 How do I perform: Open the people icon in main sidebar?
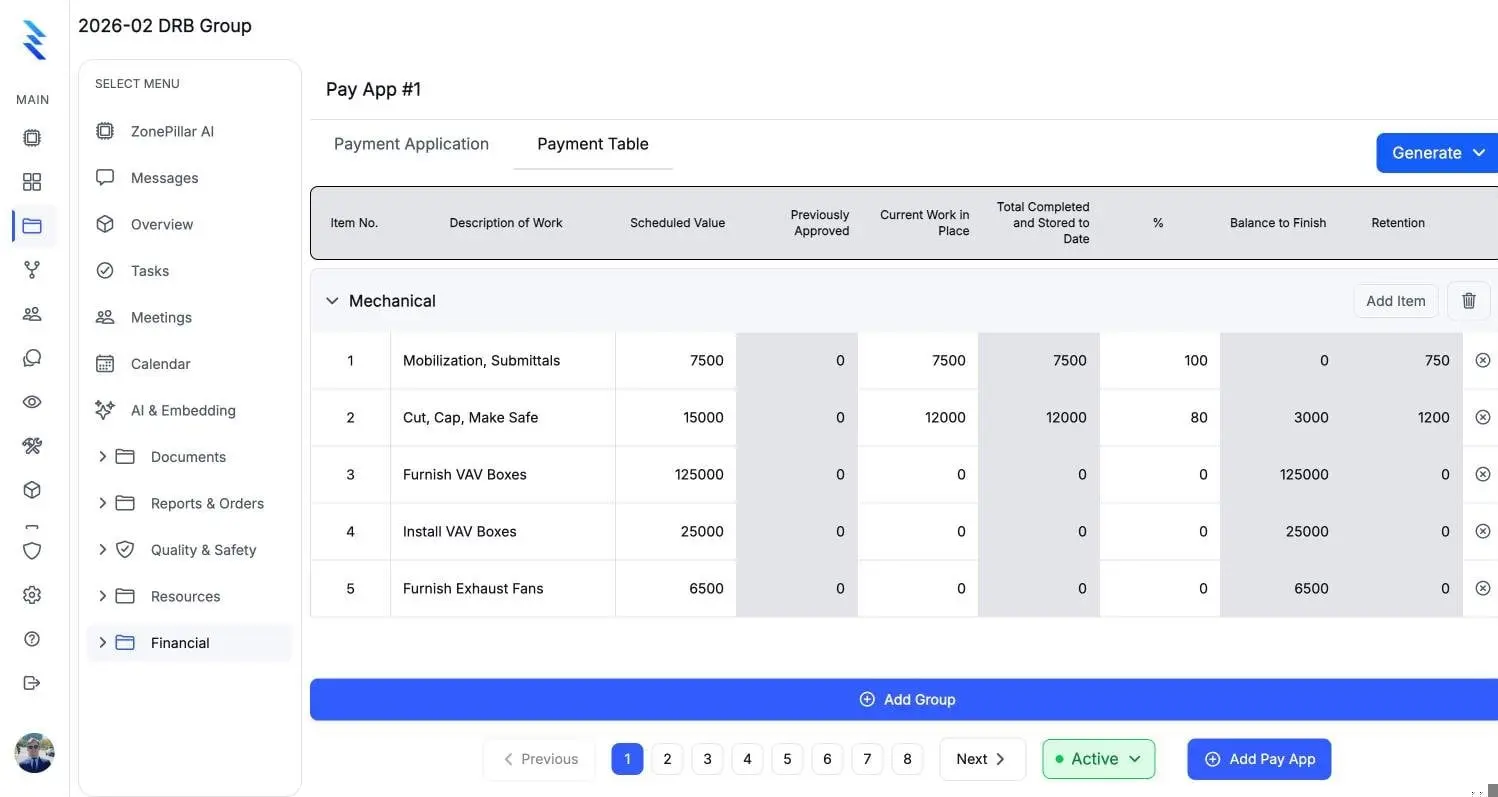point(32,314)
